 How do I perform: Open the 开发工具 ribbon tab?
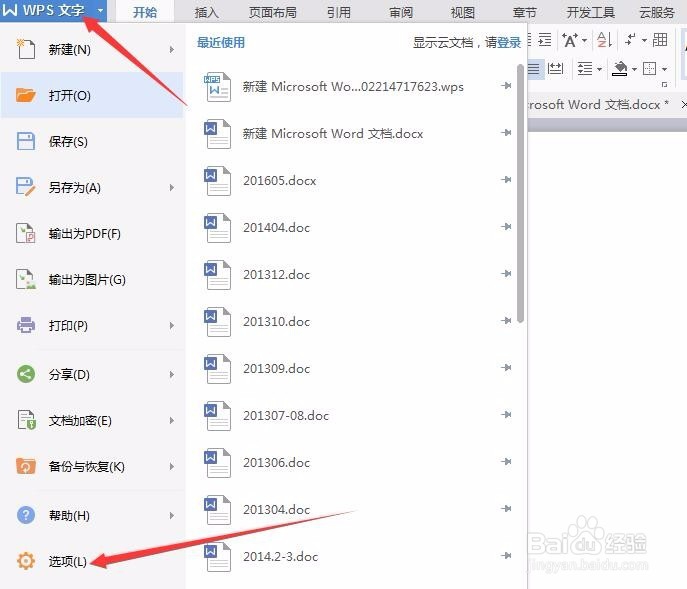[591, 12]
